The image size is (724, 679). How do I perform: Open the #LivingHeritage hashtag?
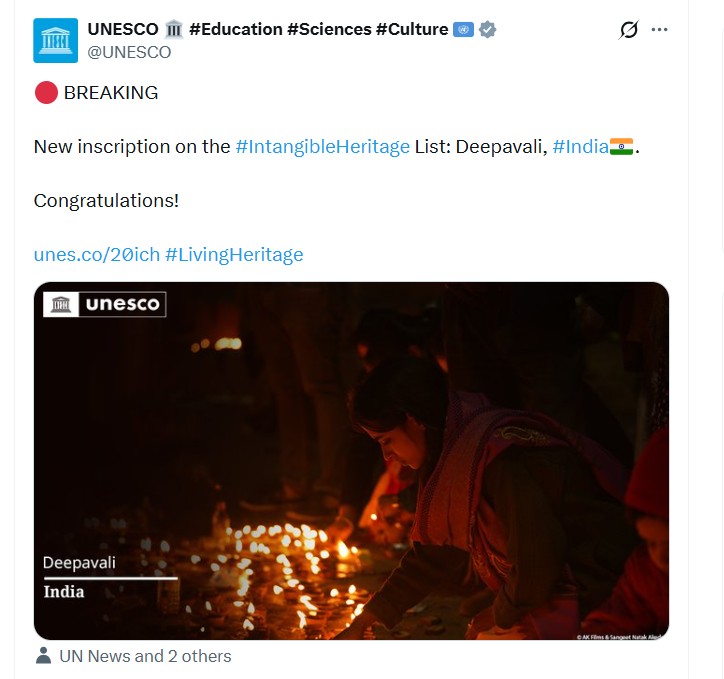click(x=234, y=254)
